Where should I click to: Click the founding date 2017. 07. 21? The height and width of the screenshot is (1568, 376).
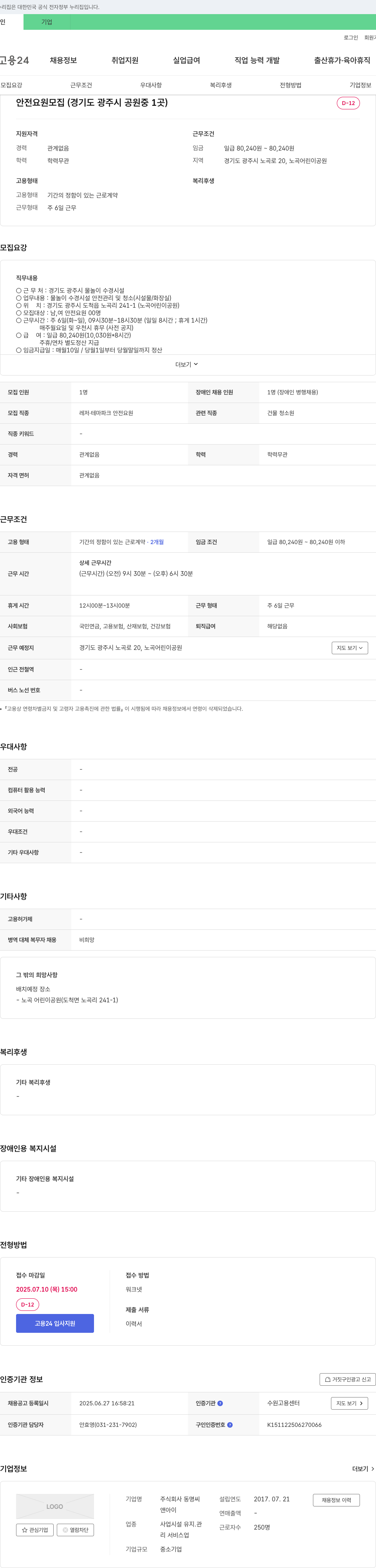(272, 1499)
